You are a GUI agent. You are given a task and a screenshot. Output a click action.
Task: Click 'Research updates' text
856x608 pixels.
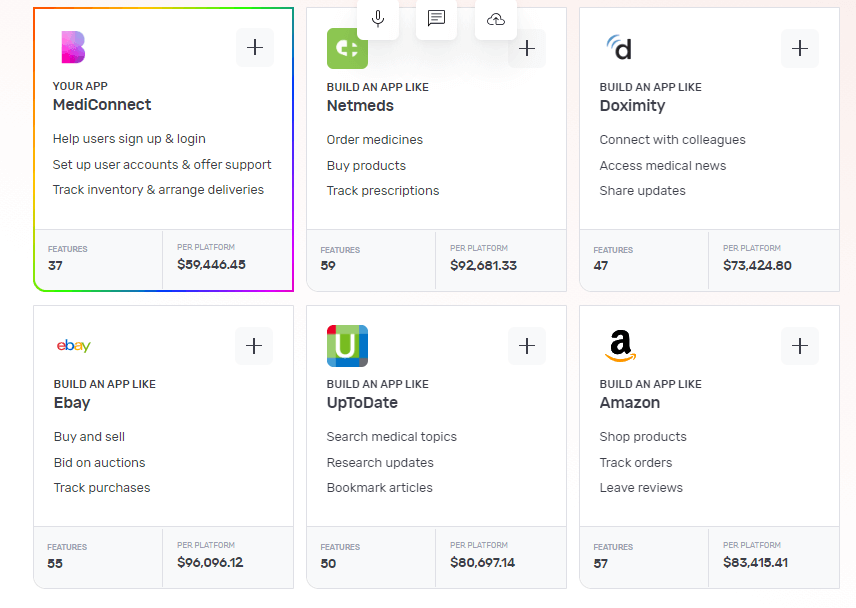click(380, 463)
